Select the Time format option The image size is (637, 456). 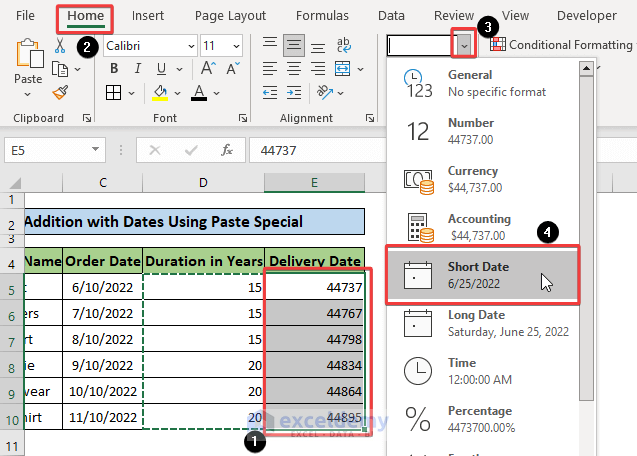(x=483, y=371)
